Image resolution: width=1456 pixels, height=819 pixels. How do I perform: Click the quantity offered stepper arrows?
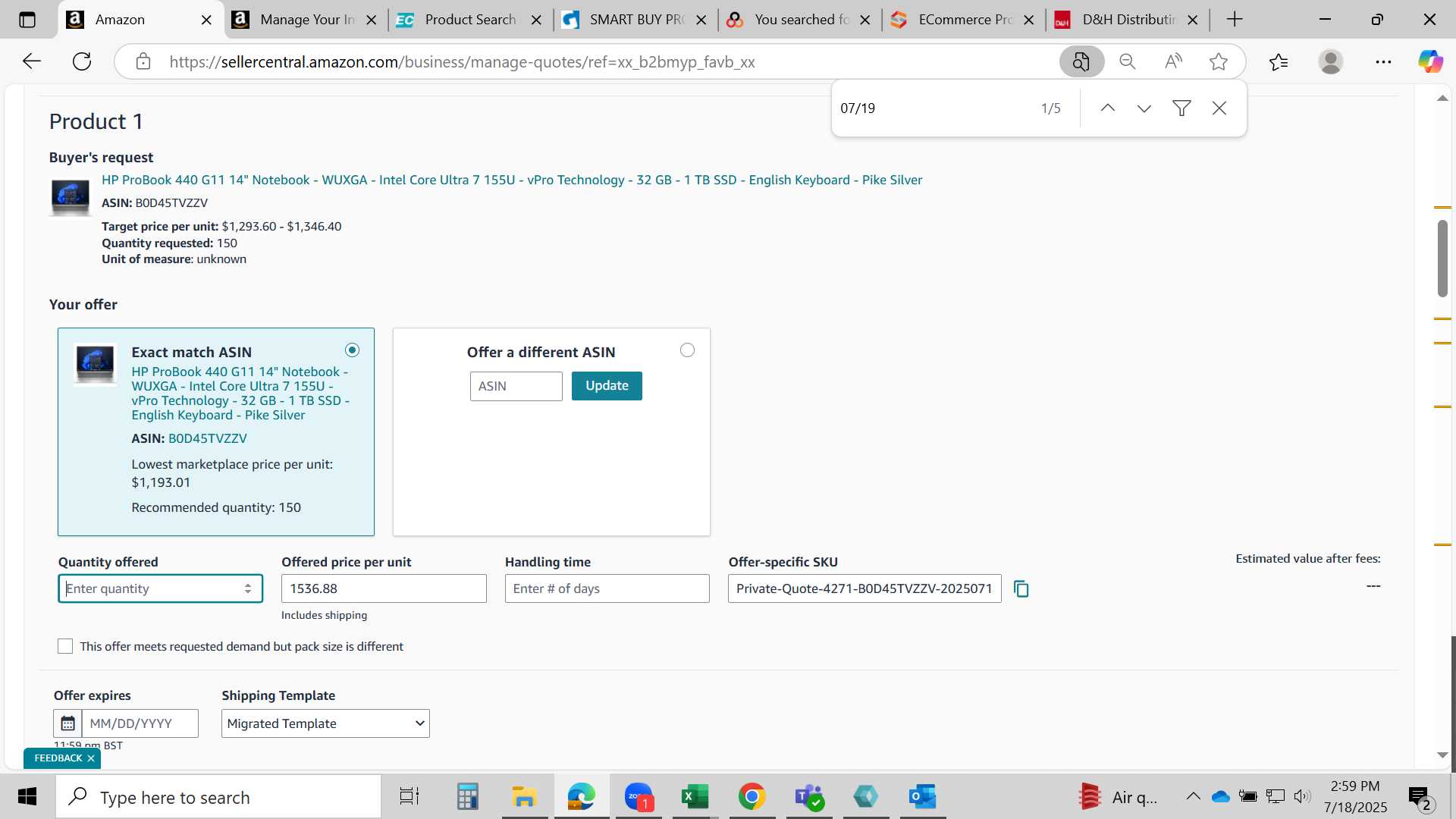248,589
